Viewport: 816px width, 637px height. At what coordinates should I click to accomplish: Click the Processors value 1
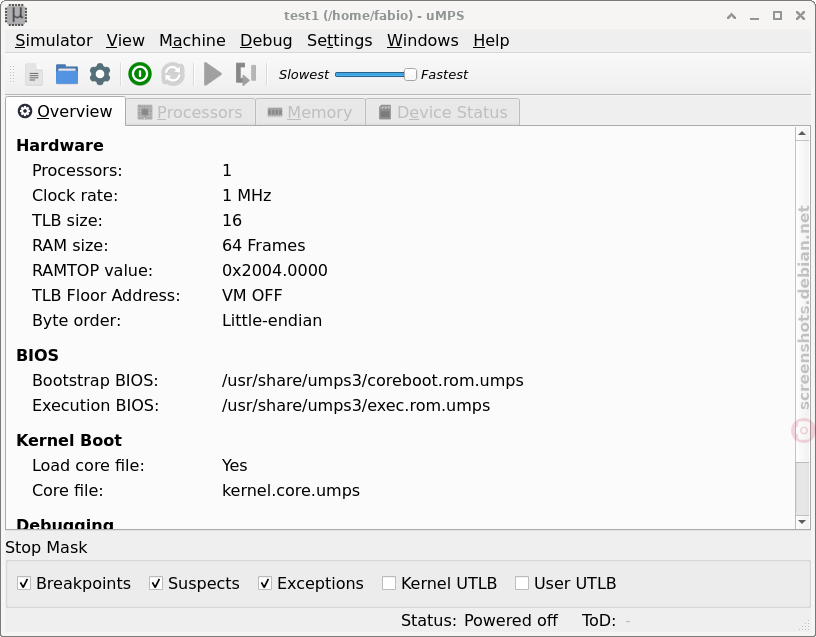[x=227, y=170]
